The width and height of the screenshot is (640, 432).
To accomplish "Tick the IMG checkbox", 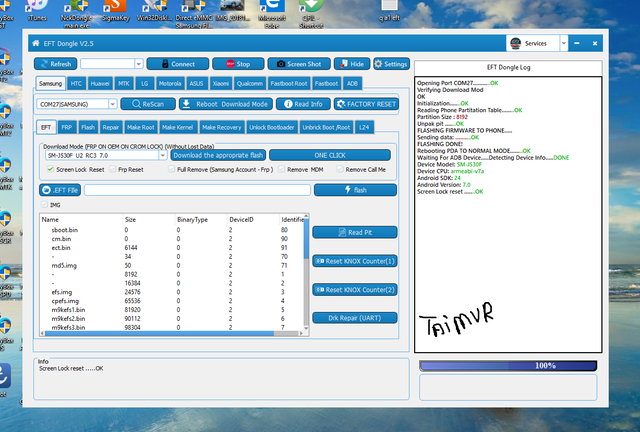I will click(44, 204).
